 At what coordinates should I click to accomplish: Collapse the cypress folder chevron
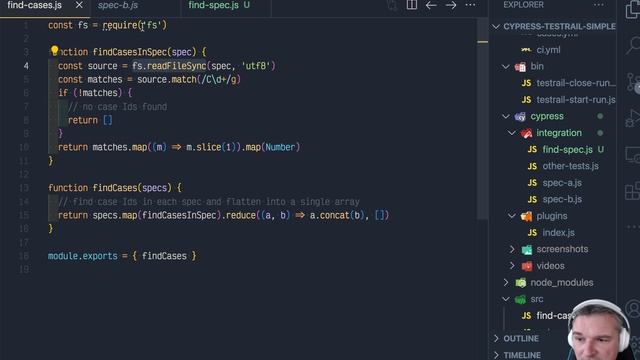point(506,117)
